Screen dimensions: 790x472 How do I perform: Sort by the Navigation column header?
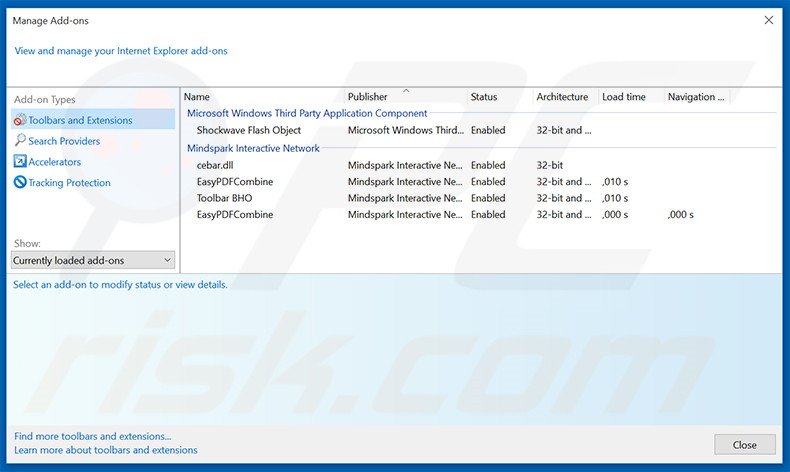697,96
